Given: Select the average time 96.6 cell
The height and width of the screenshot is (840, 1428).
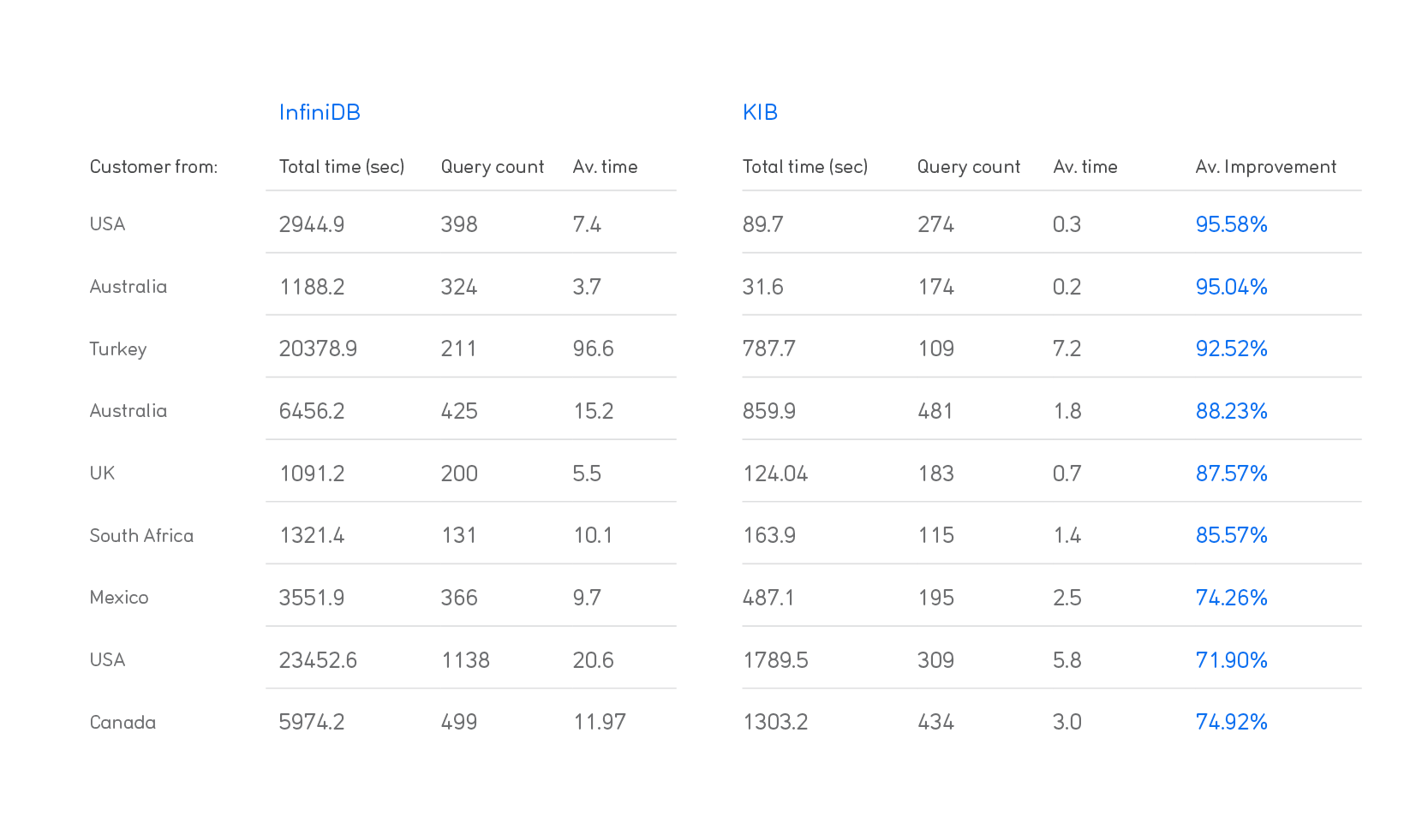Looking at the screenshot, I should (593, 349).
